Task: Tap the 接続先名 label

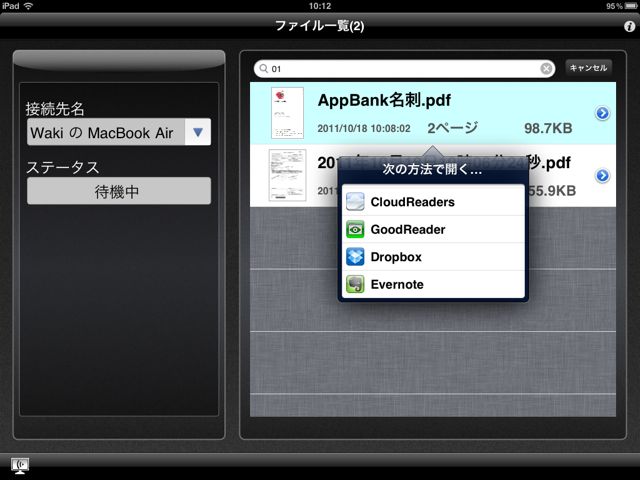Action: [55, 109]
